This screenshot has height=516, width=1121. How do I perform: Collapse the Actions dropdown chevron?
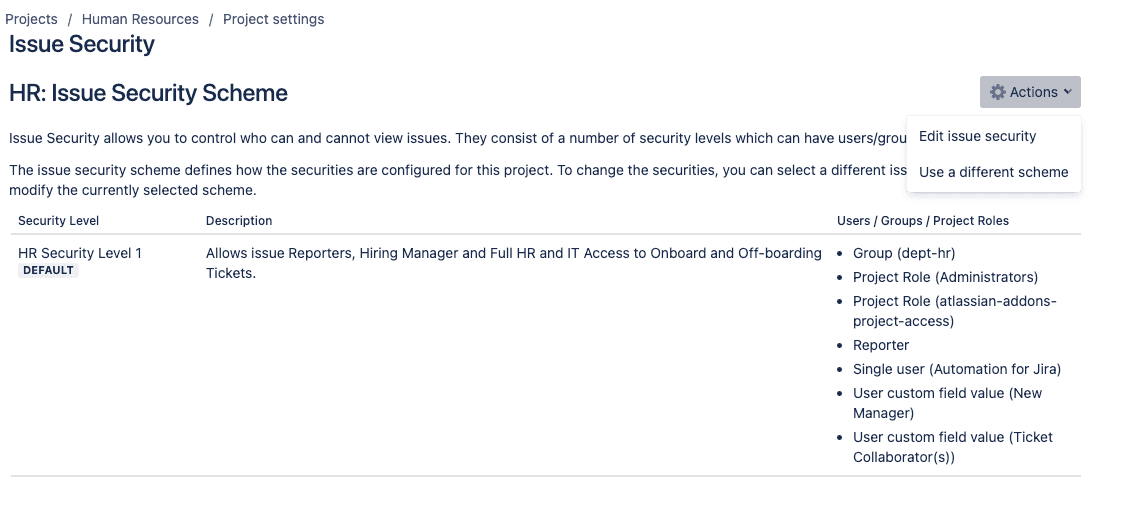click(1067, 92)
